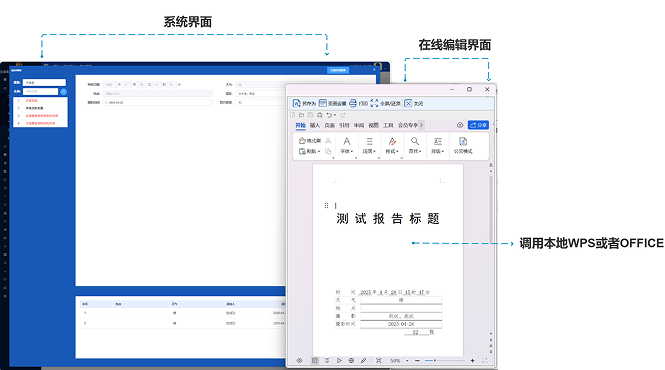This screenshot has width=665, height=370.
Task: Click the Save As (另存为) icon
Action: coord(297,103)
